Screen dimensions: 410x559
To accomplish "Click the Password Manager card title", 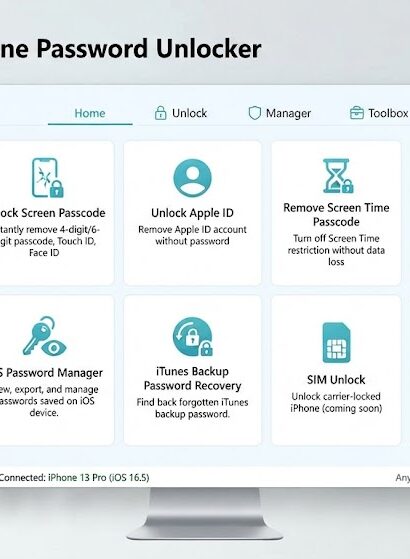I will pyautogui.click(x=51, y=373).
